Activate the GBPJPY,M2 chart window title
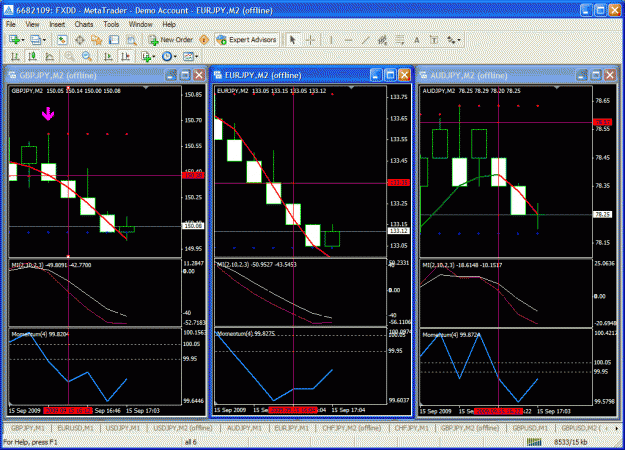The height and width of the screenshot is (450, 625). pos(58,75)
